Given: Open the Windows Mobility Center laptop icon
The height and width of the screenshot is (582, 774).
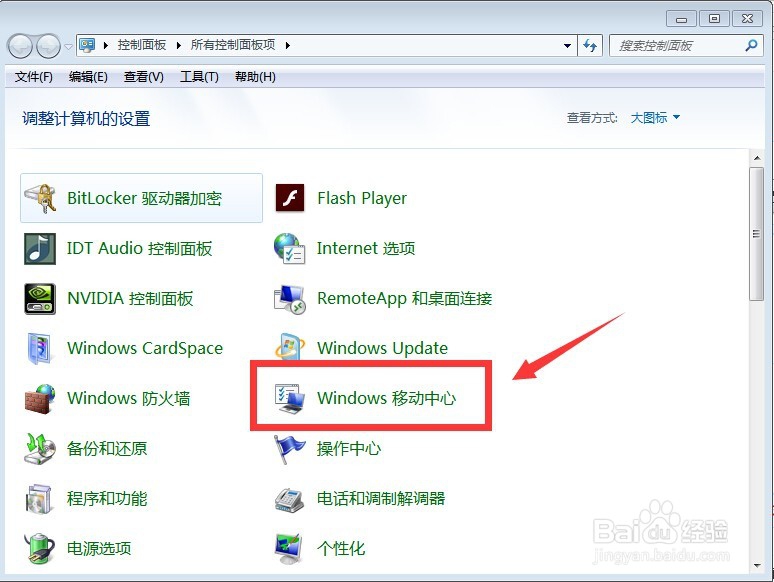Looking at the screenshot, I should (290, 398).
